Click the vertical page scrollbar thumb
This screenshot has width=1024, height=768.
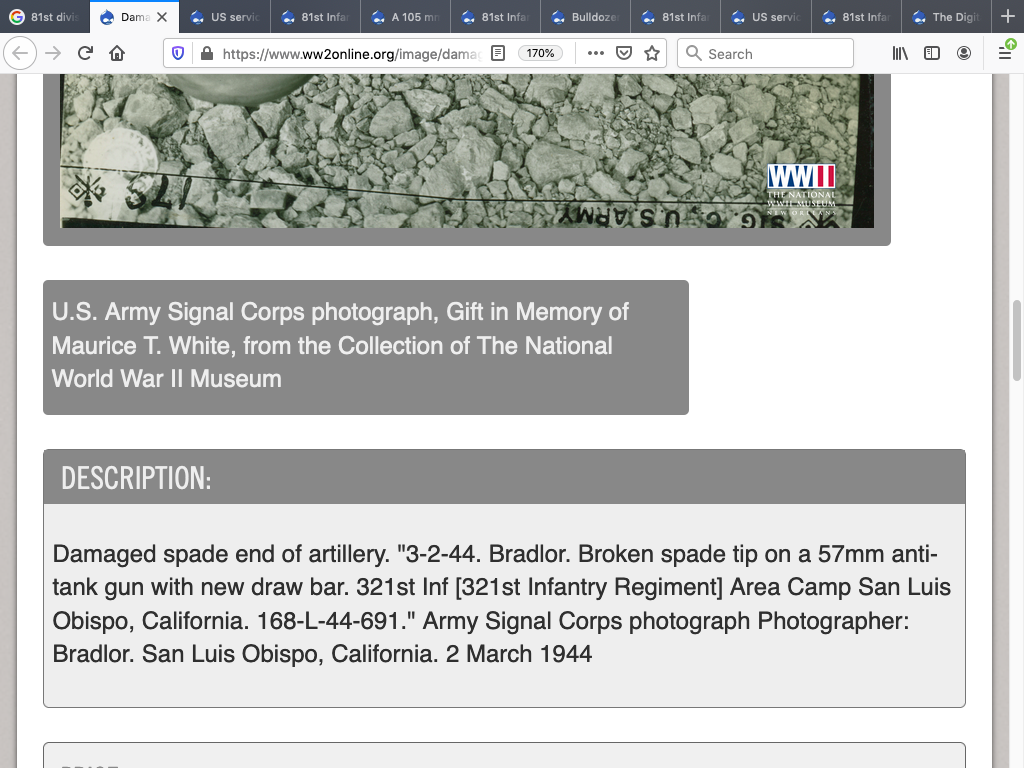(x=1017, y=340)
